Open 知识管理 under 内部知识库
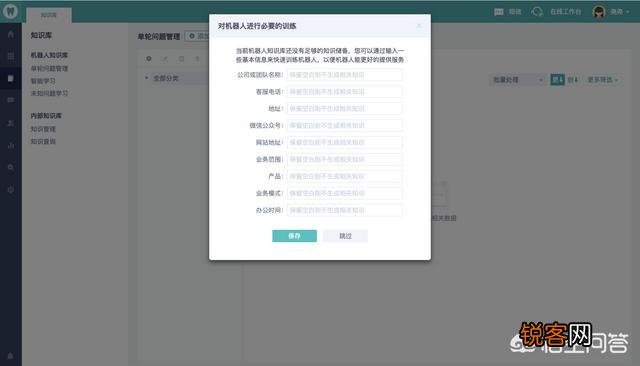 click(43, 129)
